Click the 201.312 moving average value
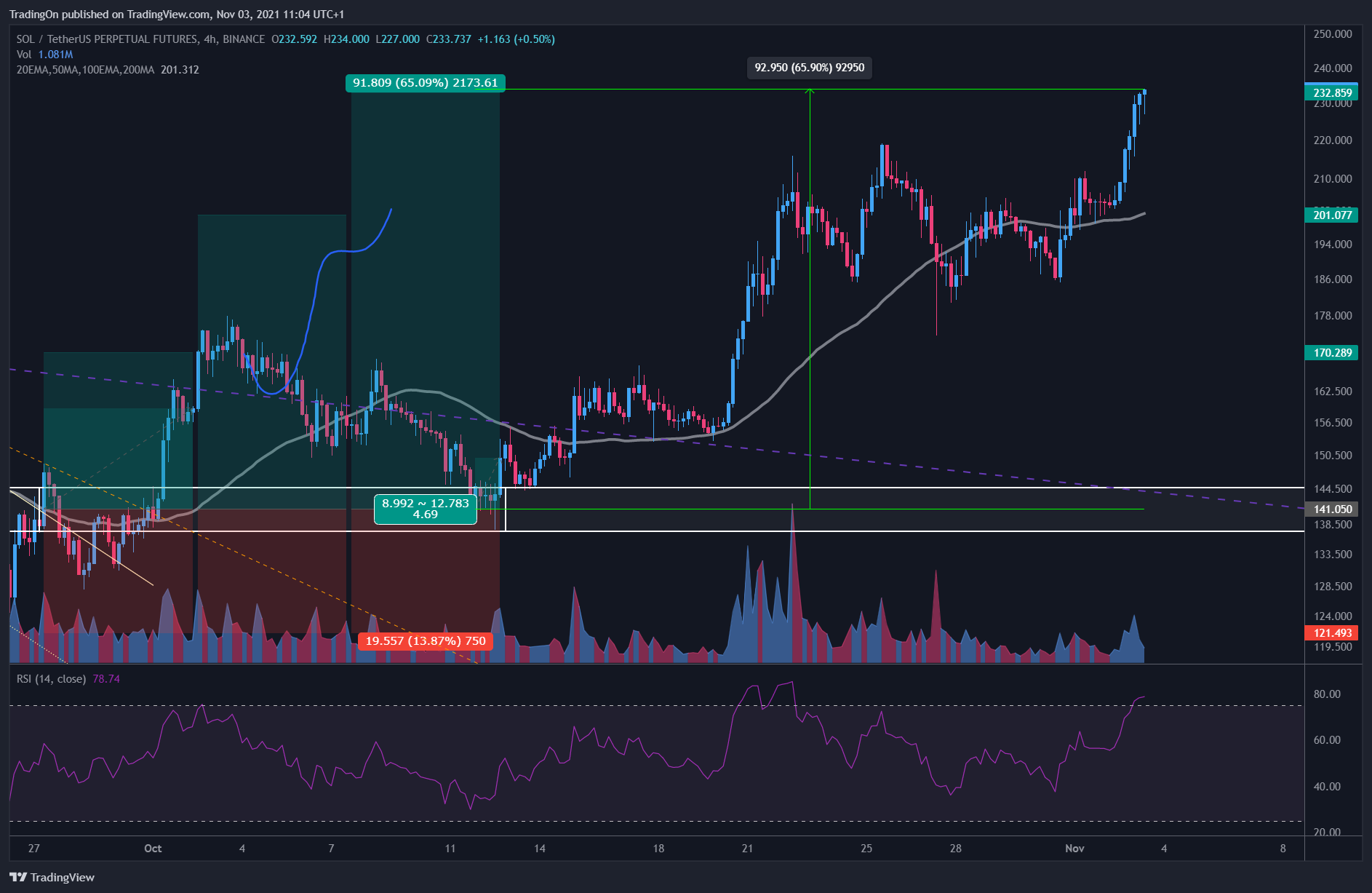The width and height of the screenshot is (1372, 893). point(180,70)
